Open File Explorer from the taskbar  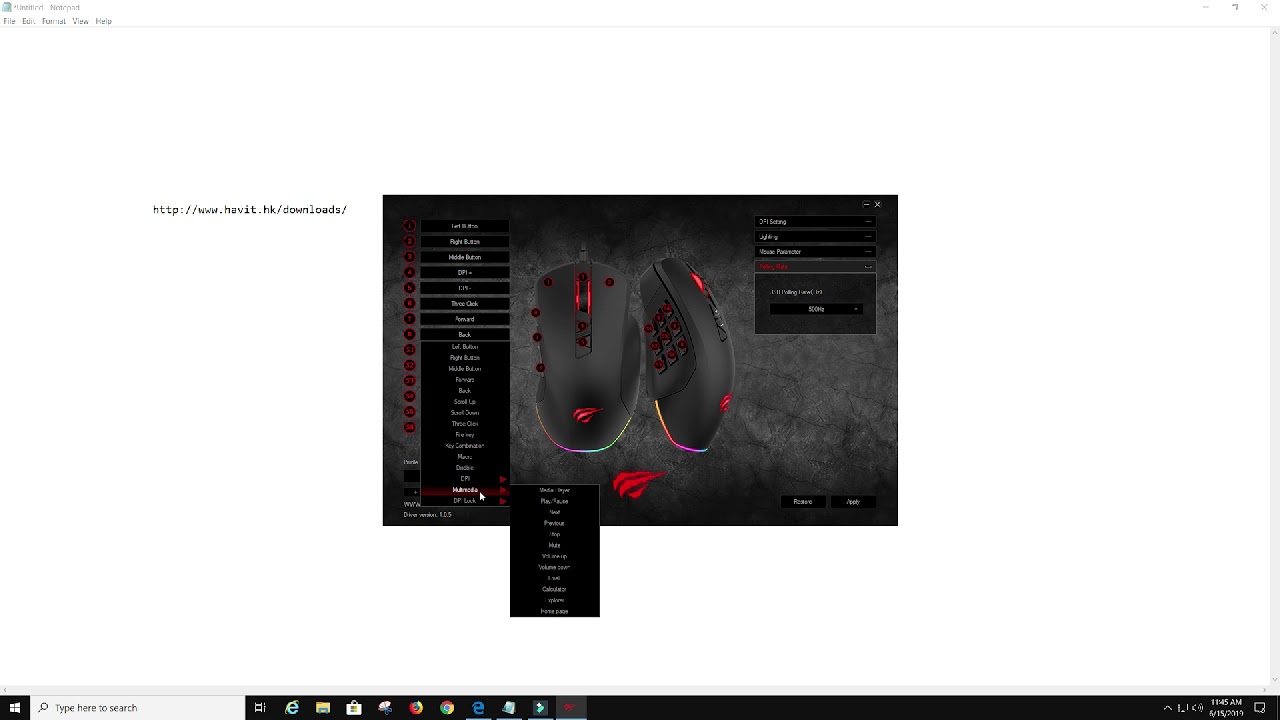pos(323,708)
